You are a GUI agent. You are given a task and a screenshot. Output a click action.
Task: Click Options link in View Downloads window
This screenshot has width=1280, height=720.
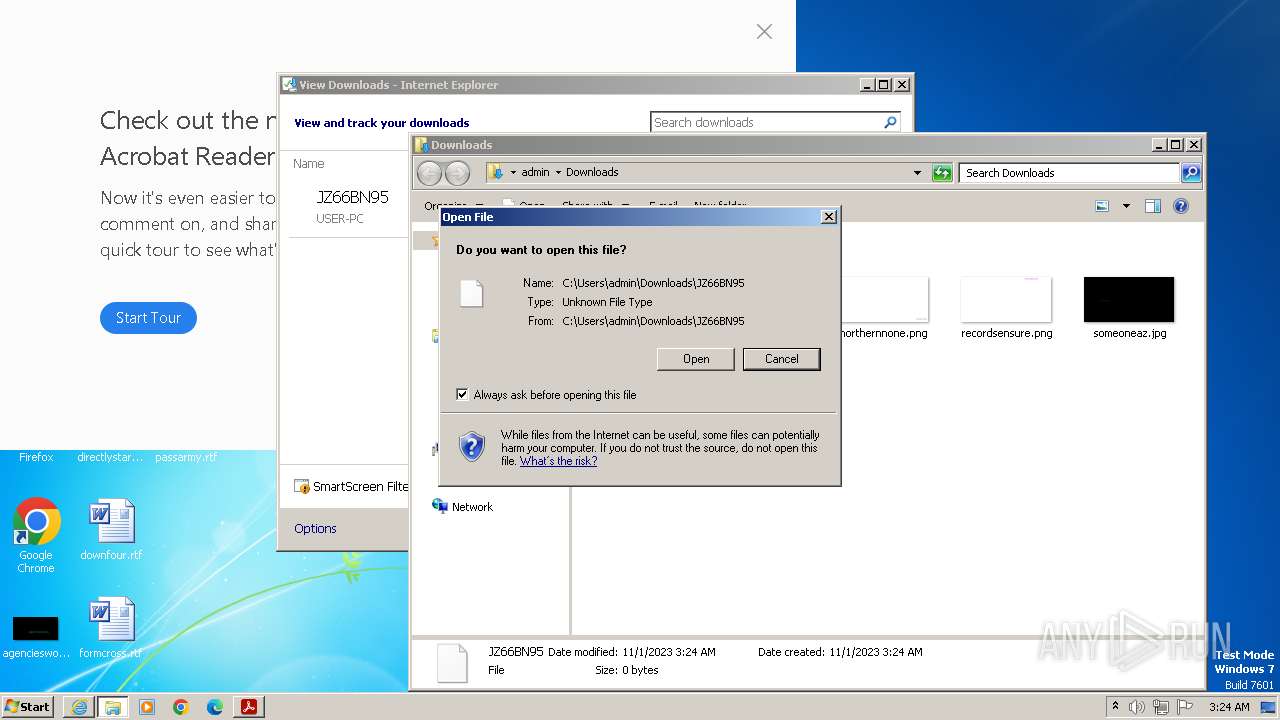[x=315, y=529]
